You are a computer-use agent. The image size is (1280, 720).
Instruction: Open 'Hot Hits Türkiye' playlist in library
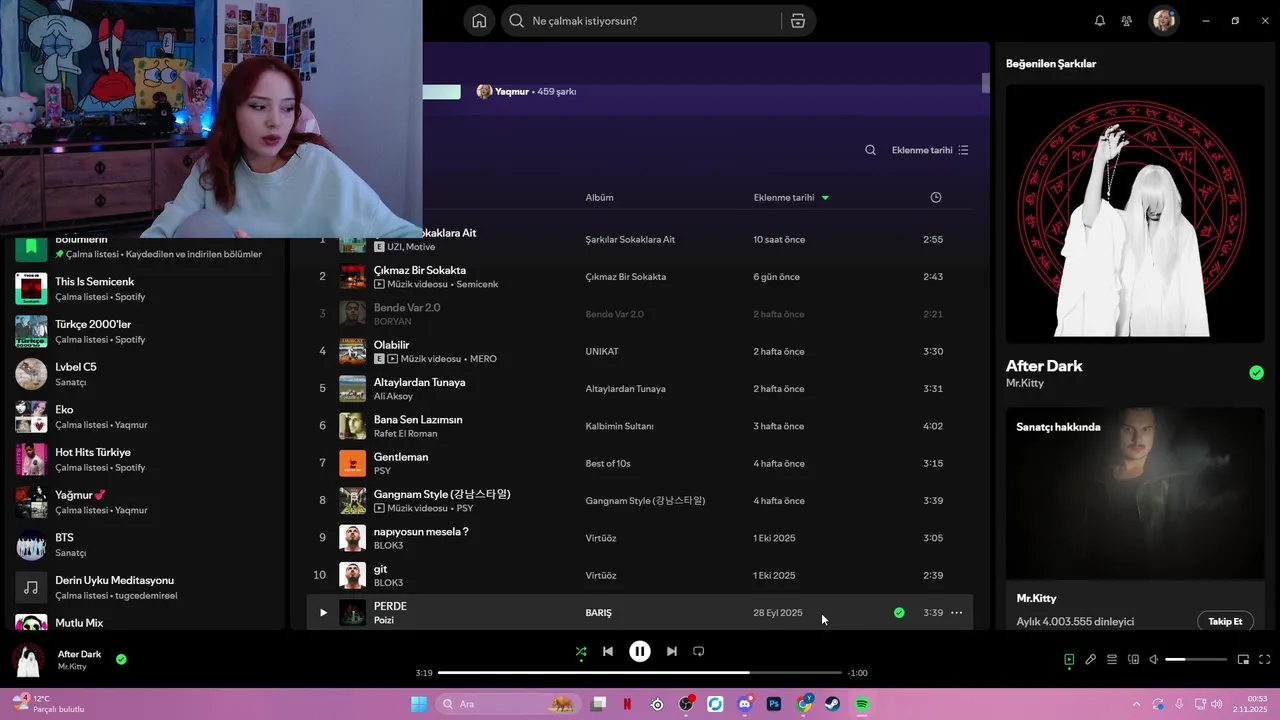tap(145, 459)
